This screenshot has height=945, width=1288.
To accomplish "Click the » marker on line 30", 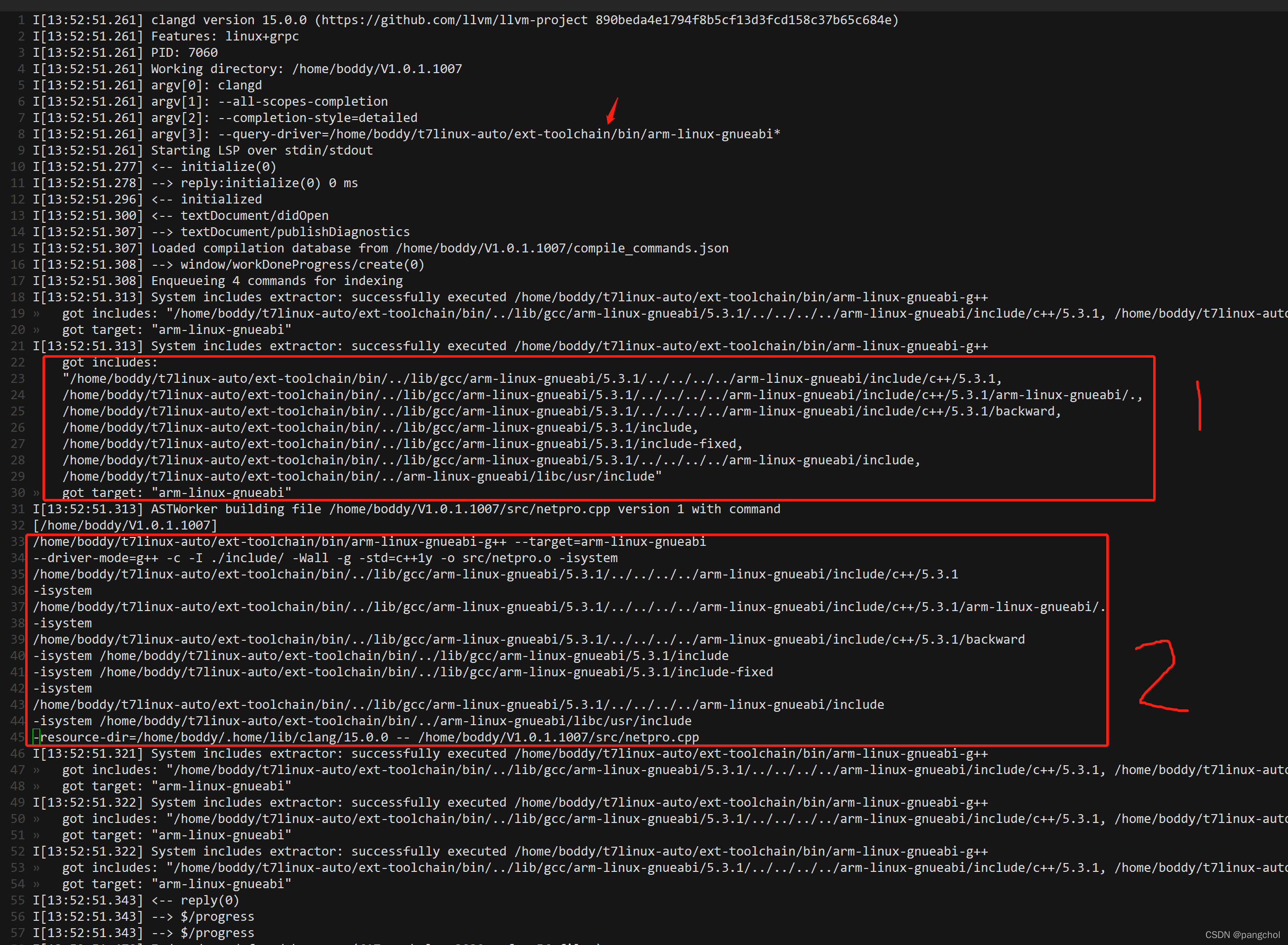I will (37, 493).
